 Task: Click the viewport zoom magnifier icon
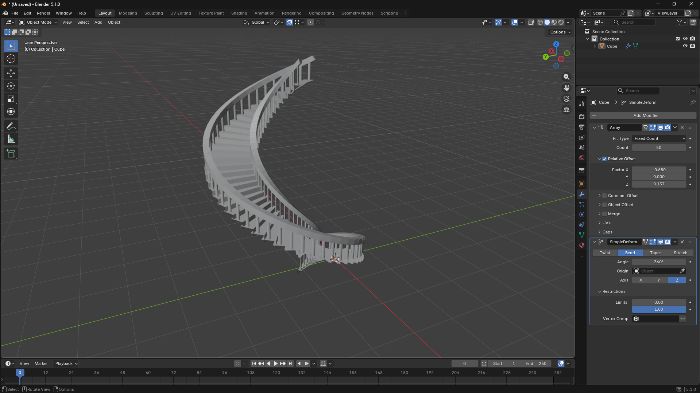click(567, 77)
